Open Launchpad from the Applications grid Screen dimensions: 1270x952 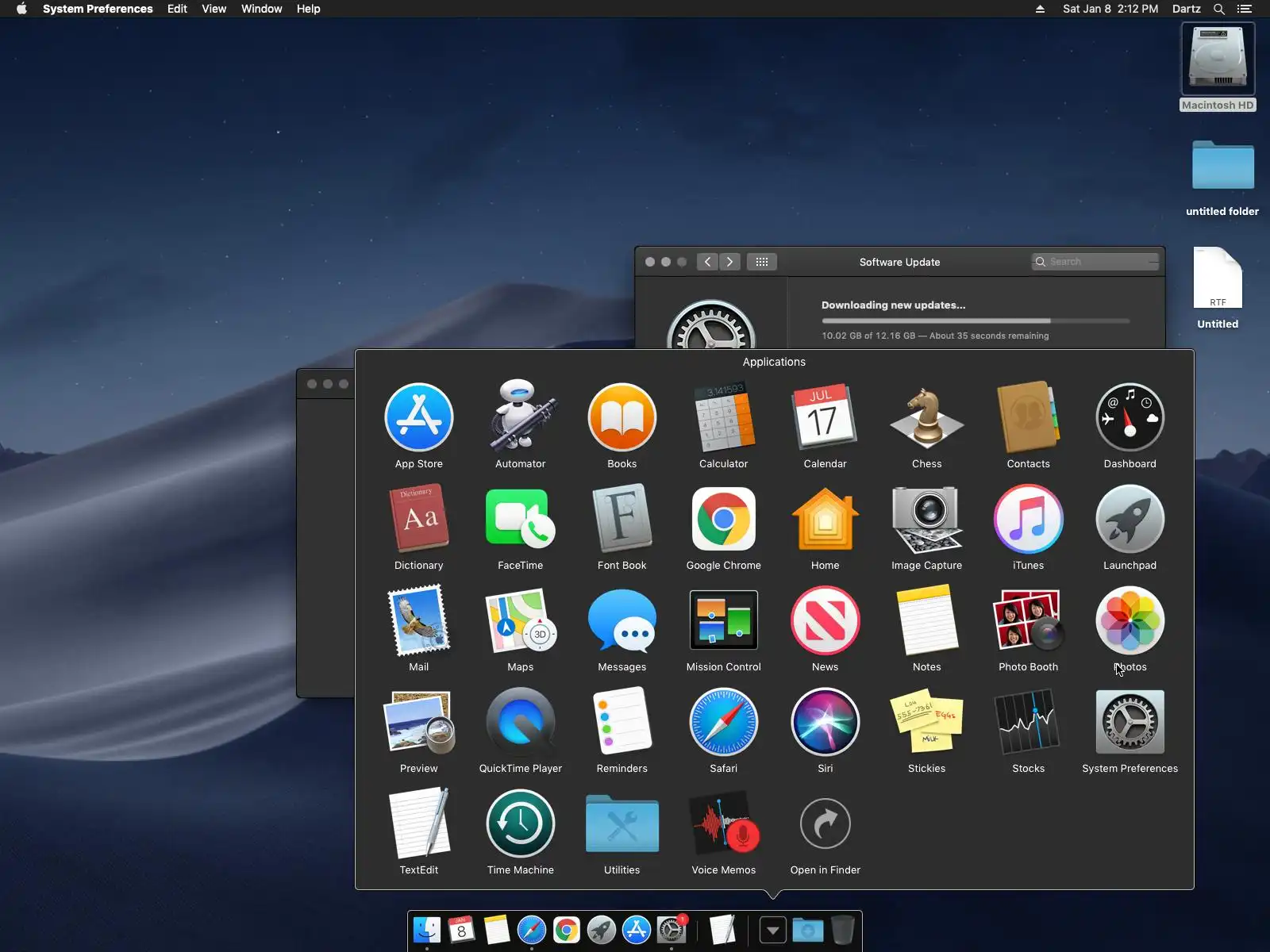click(1130, 520)
